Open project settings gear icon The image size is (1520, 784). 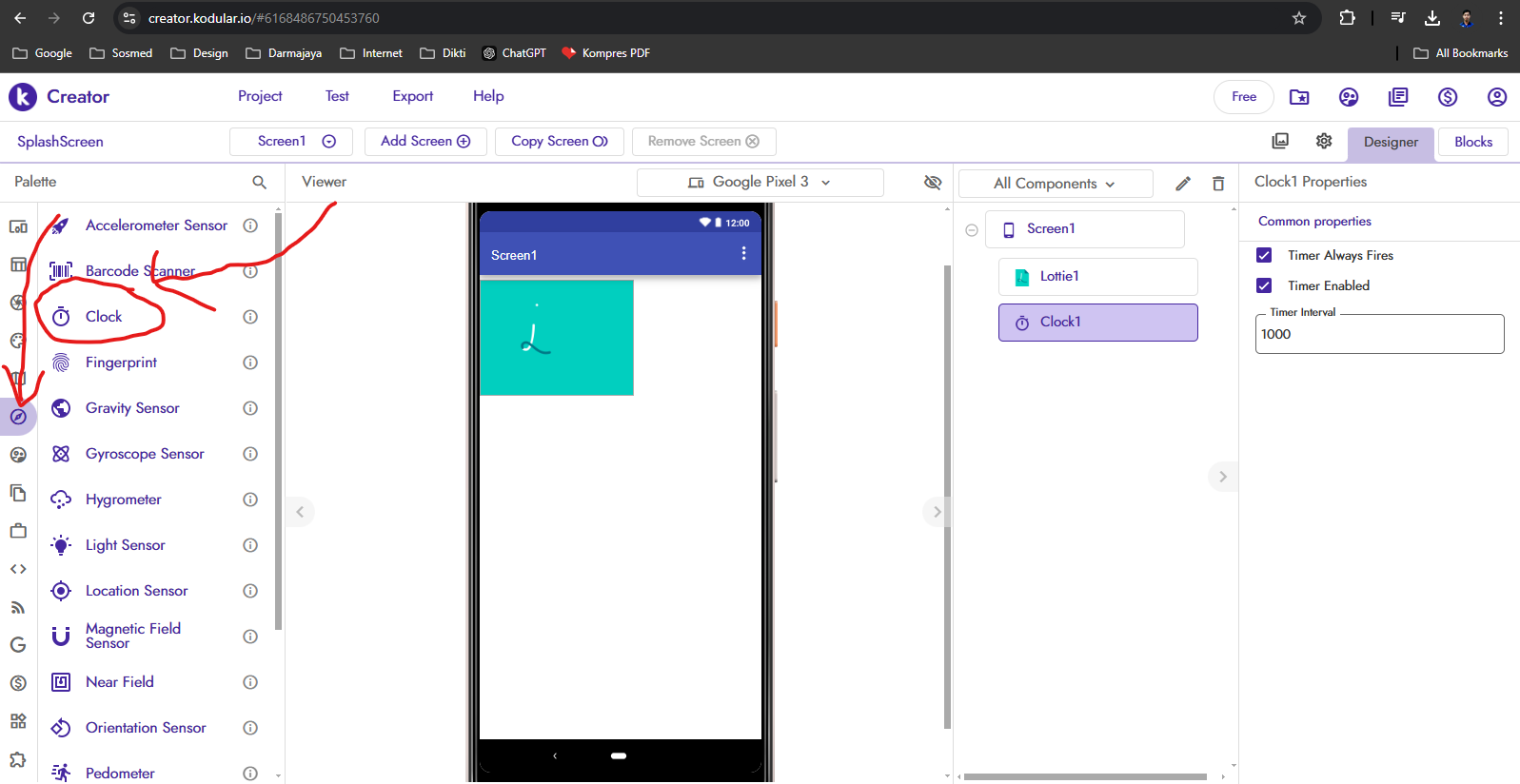click(1324, 141)
